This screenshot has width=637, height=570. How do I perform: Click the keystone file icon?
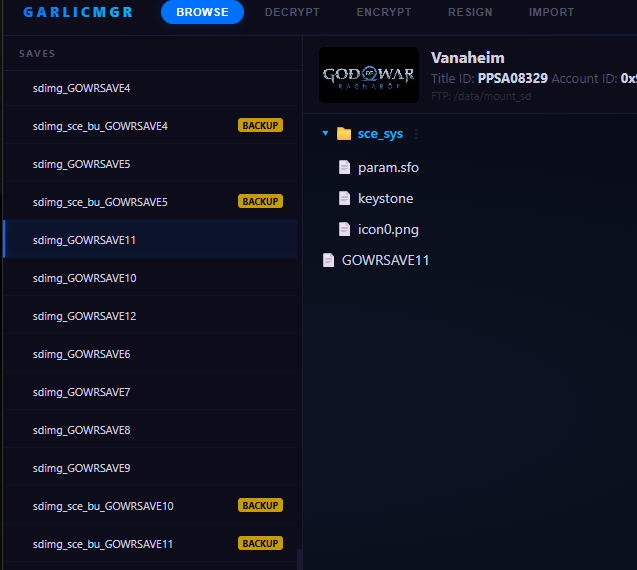pos(344,198)
